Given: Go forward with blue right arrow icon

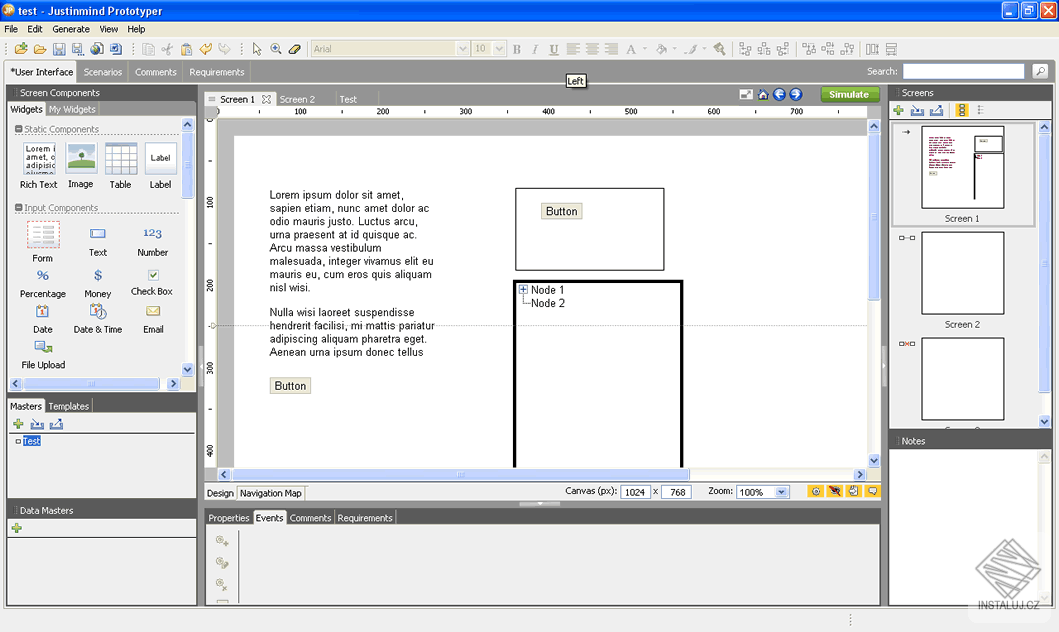Looking at the screenshot, I should [x=796, y=95].
